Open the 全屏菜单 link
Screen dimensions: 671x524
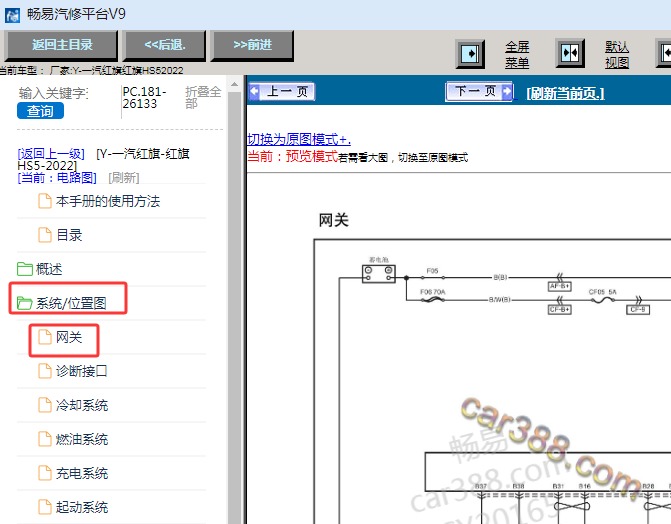point(517,54)
